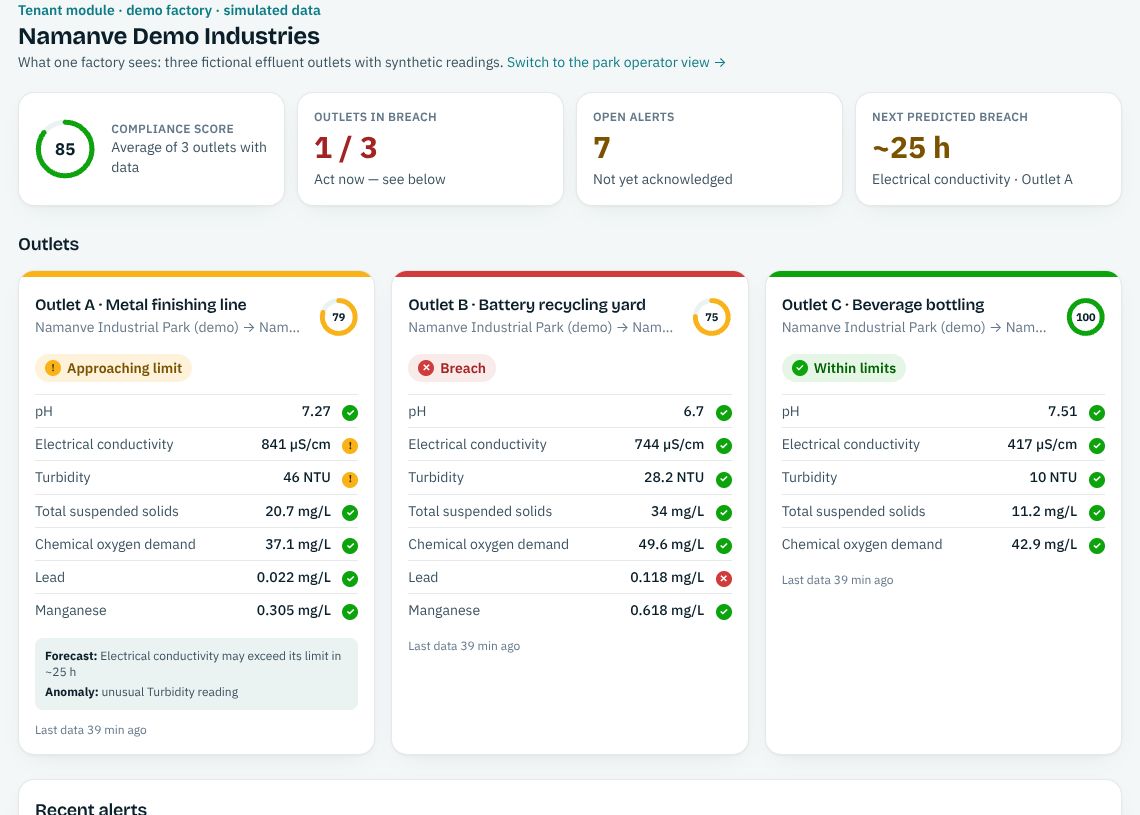Select the Open alerts card

tap(710, 149)
